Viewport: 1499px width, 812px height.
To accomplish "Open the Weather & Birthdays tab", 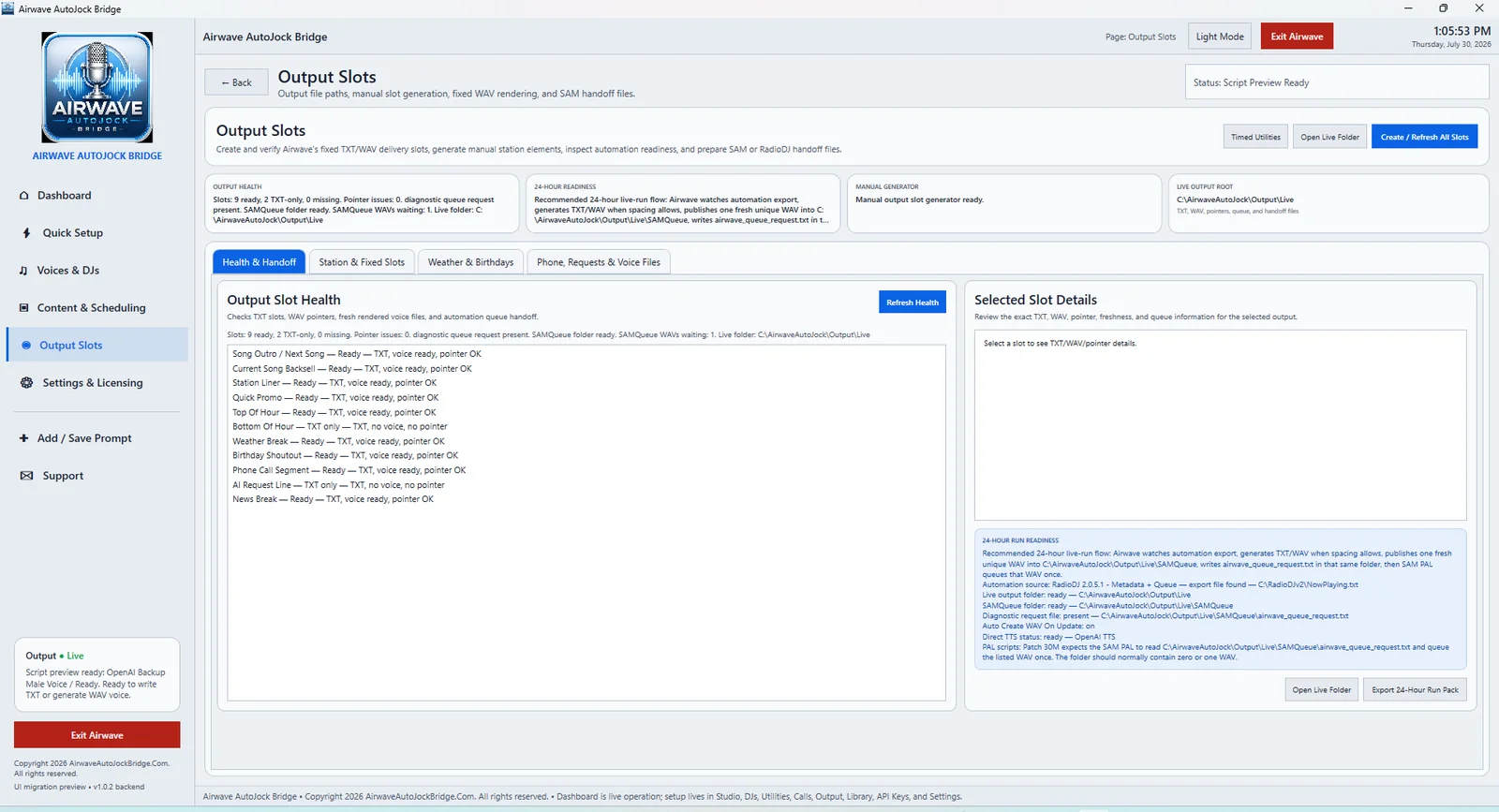I will pos(470,262).
